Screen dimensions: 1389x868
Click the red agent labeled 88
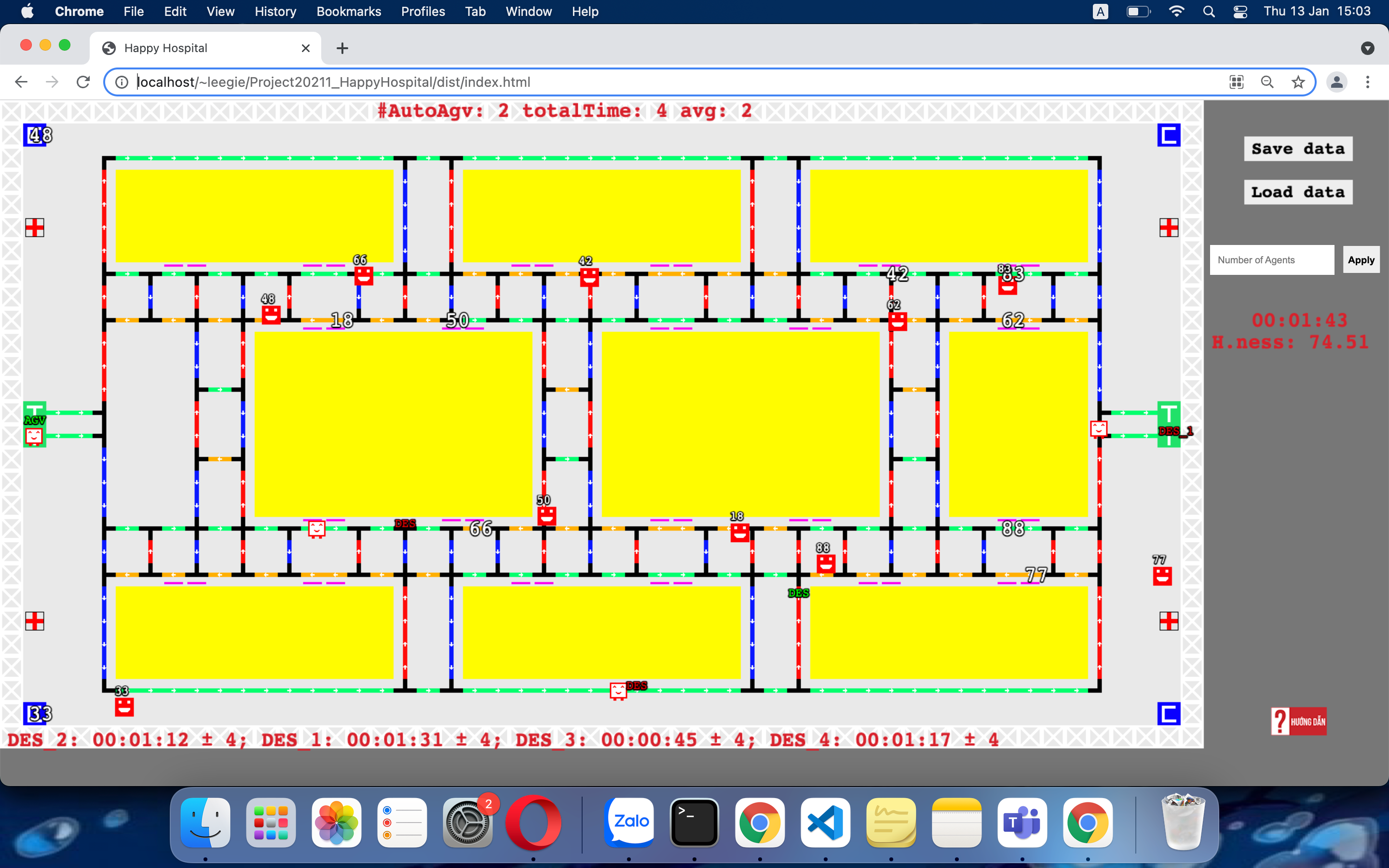pyautogui.click(x=825, y=563)
